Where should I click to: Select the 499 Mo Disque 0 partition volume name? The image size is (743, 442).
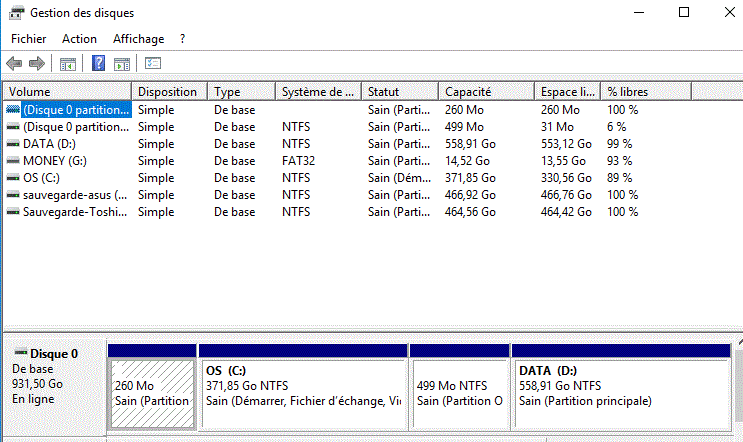[76, 127]
